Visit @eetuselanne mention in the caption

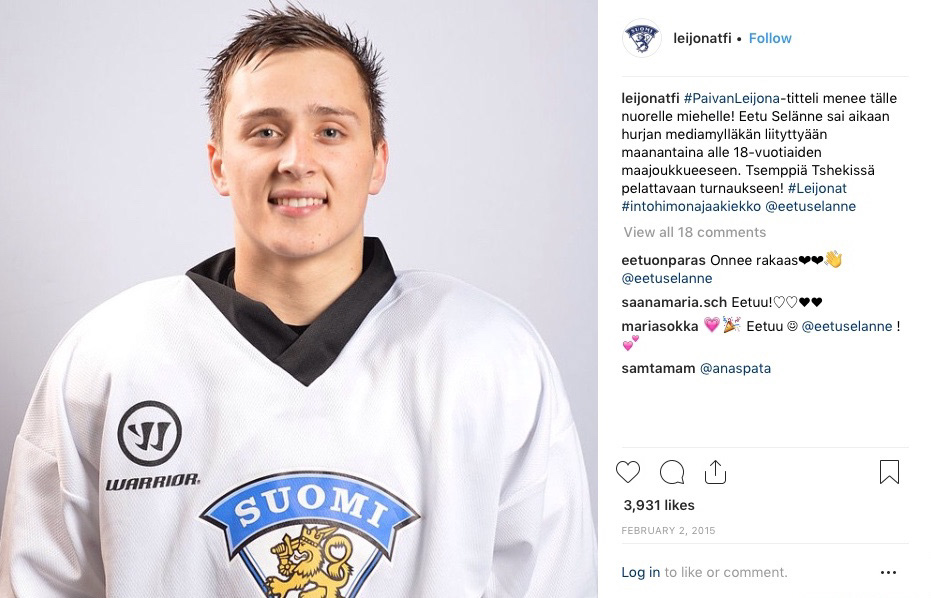pyautogui.click(x=810, y=207)
